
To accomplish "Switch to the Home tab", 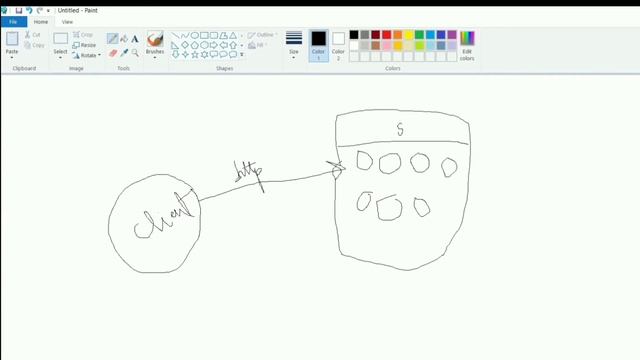I will tap(41, 22).
